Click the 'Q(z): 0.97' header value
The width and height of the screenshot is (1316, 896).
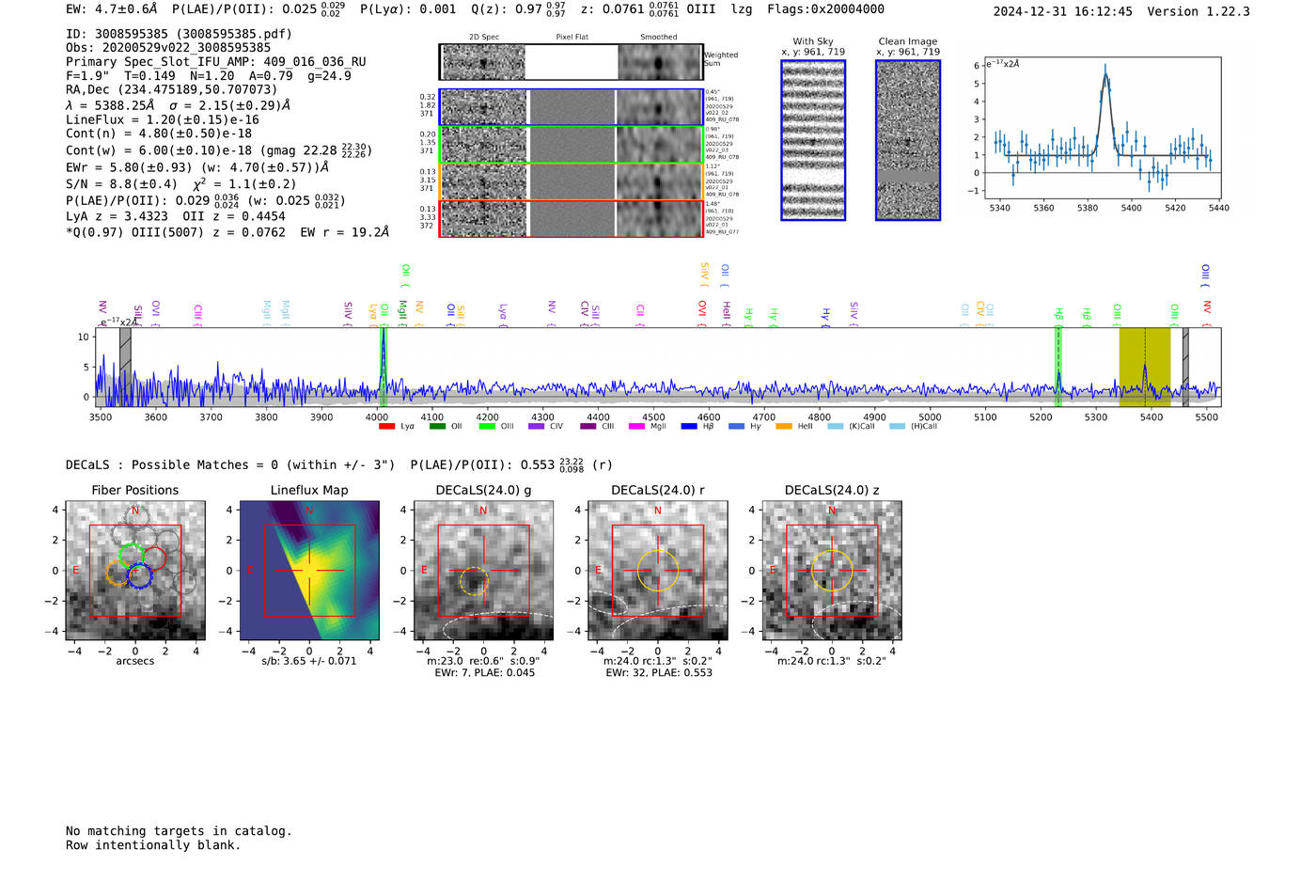(506, 9)
